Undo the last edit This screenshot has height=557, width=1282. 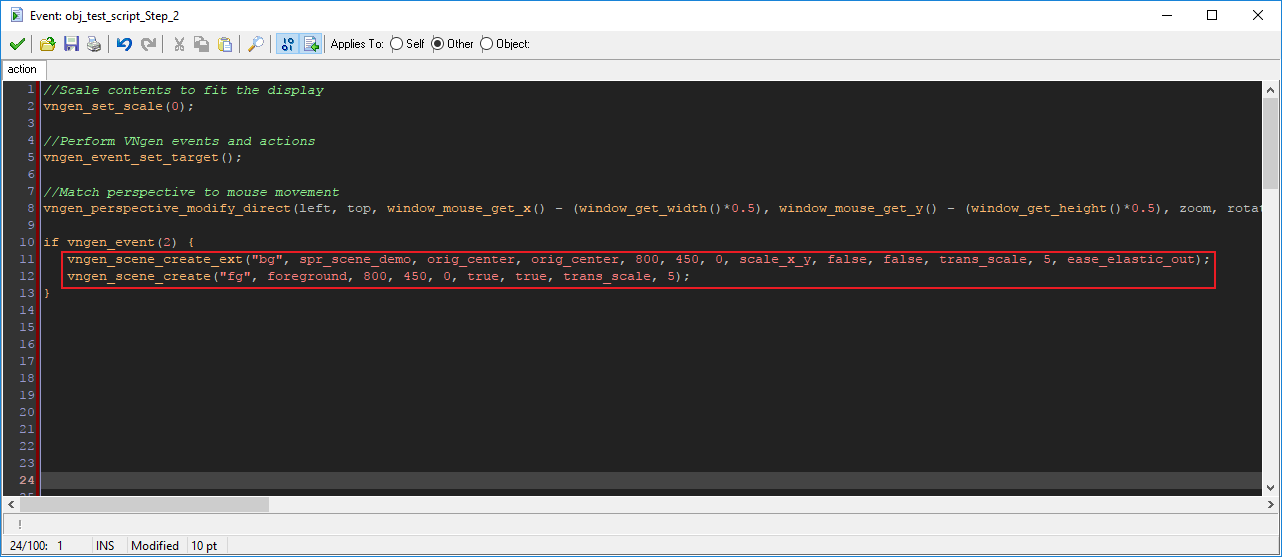(x=124, y=44)
